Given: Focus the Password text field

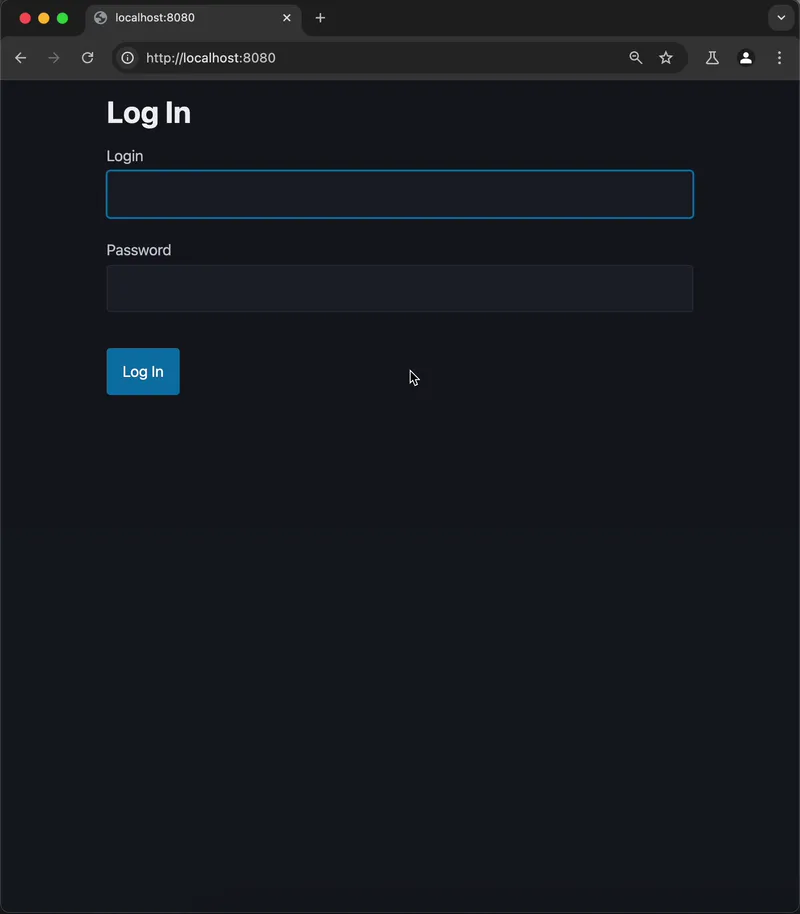Looking at the screenshot, I should [400, 288].
